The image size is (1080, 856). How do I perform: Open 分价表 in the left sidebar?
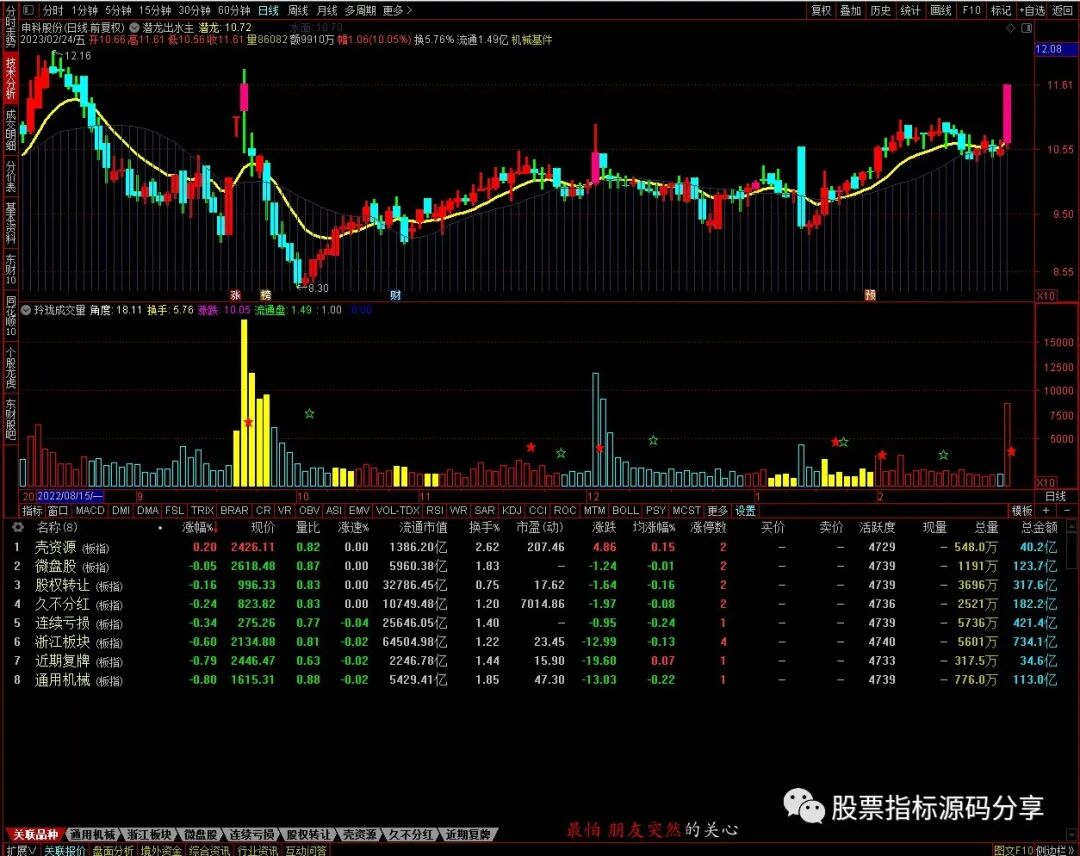10,177
